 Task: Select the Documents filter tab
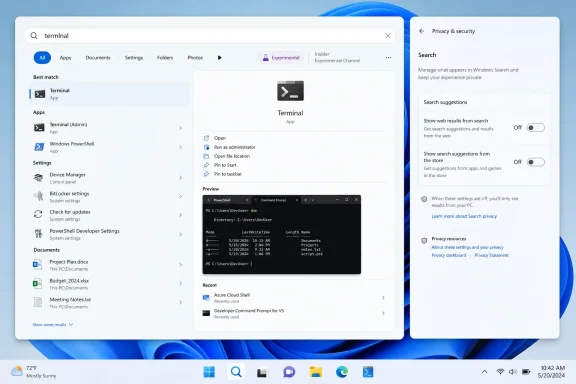(x=98, y=58)
